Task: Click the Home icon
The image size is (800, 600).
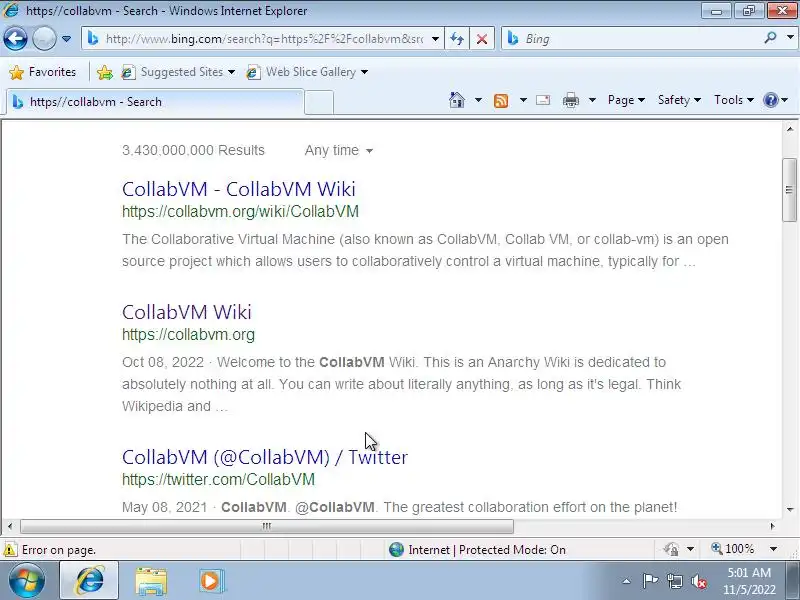Action: [457, 100]
